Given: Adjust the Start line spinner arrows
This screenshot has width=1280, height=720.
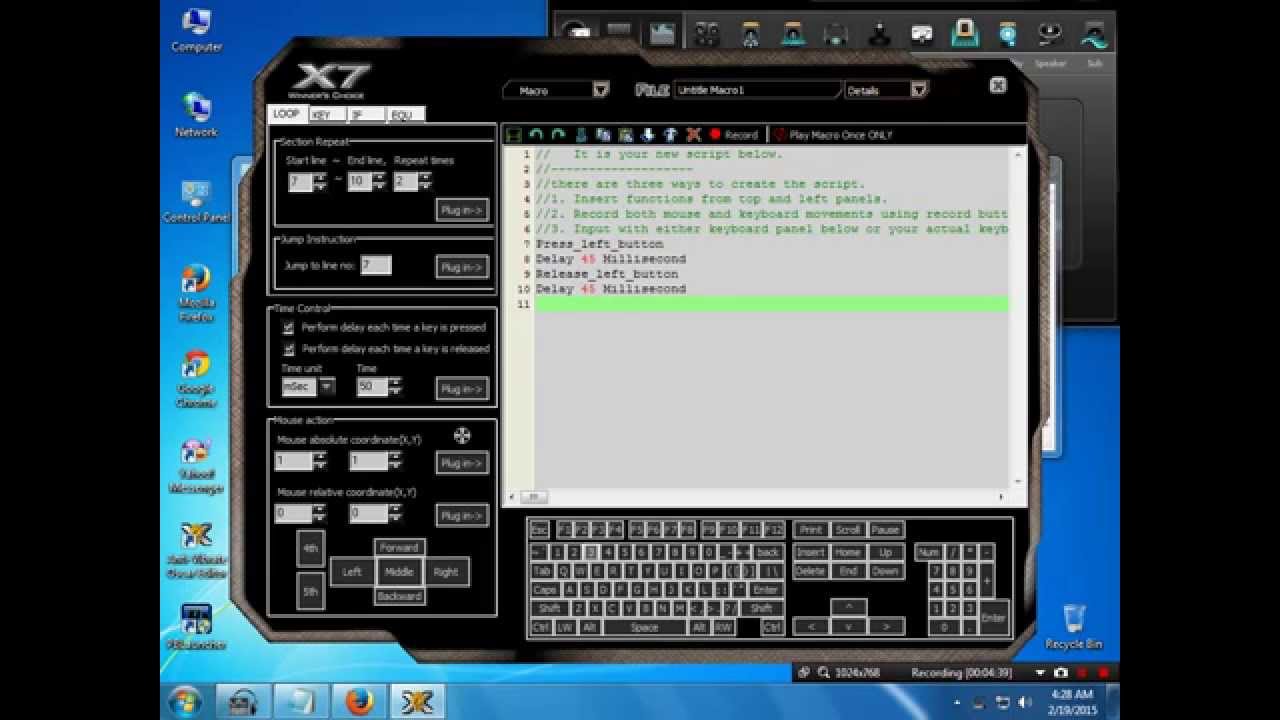Looking at the screenshot, I should click(320, 181).
